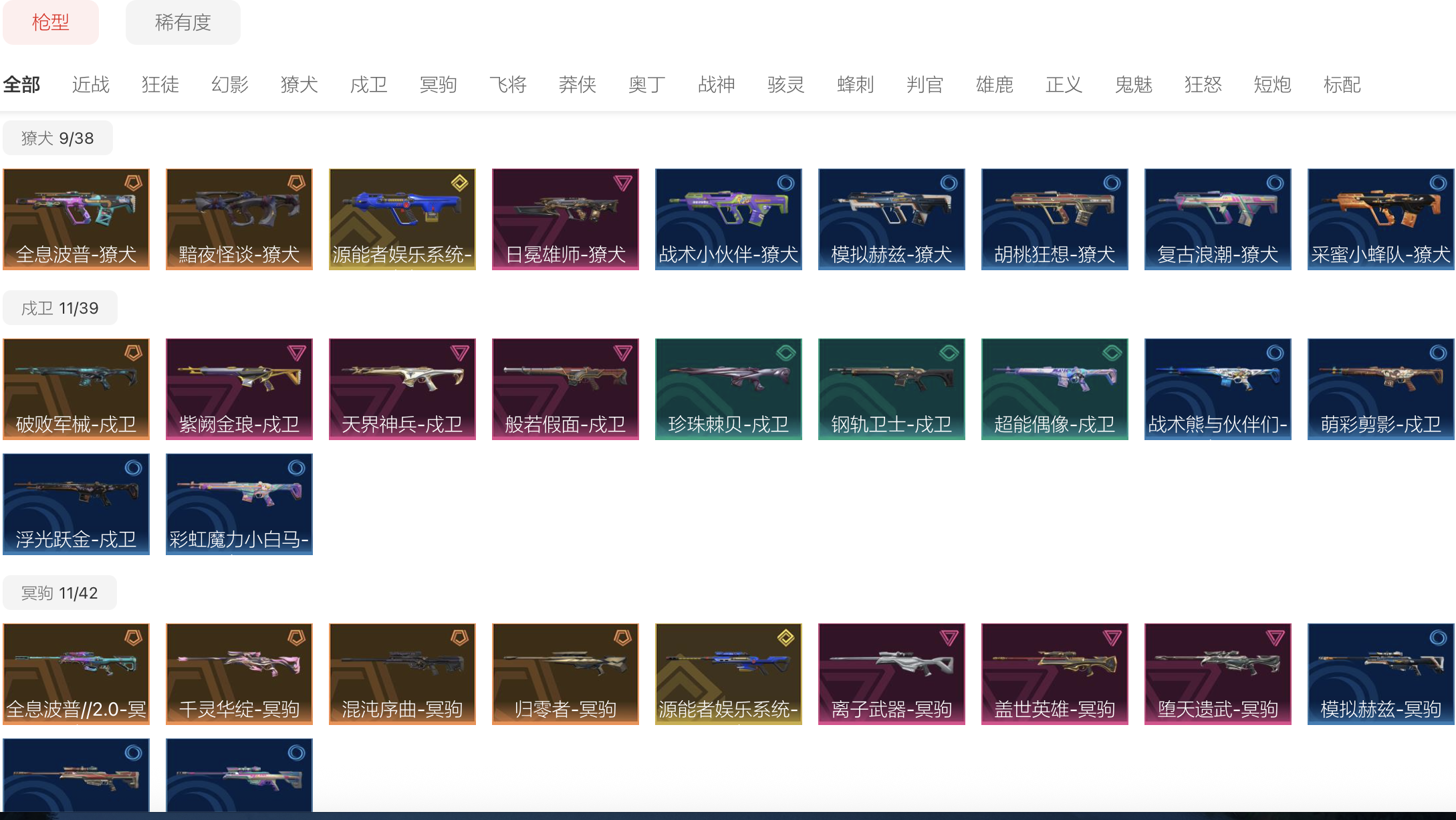Viewport: 1456px width, 820px height.
Task: Open the 正义 weapon category
Action: (1064, 85)
